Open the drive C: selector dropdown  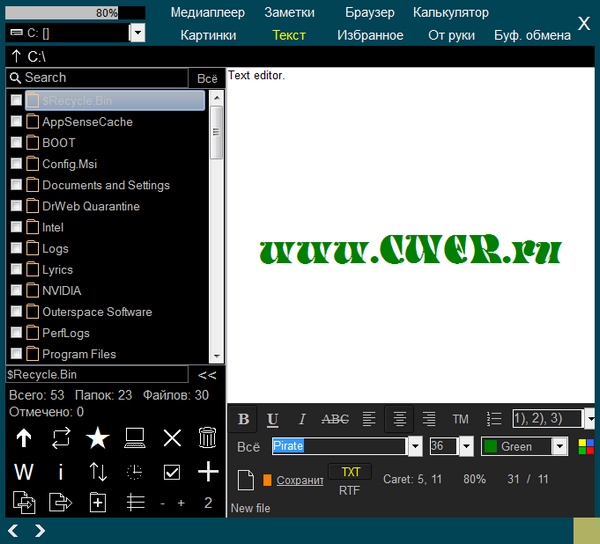click(137, 33)
